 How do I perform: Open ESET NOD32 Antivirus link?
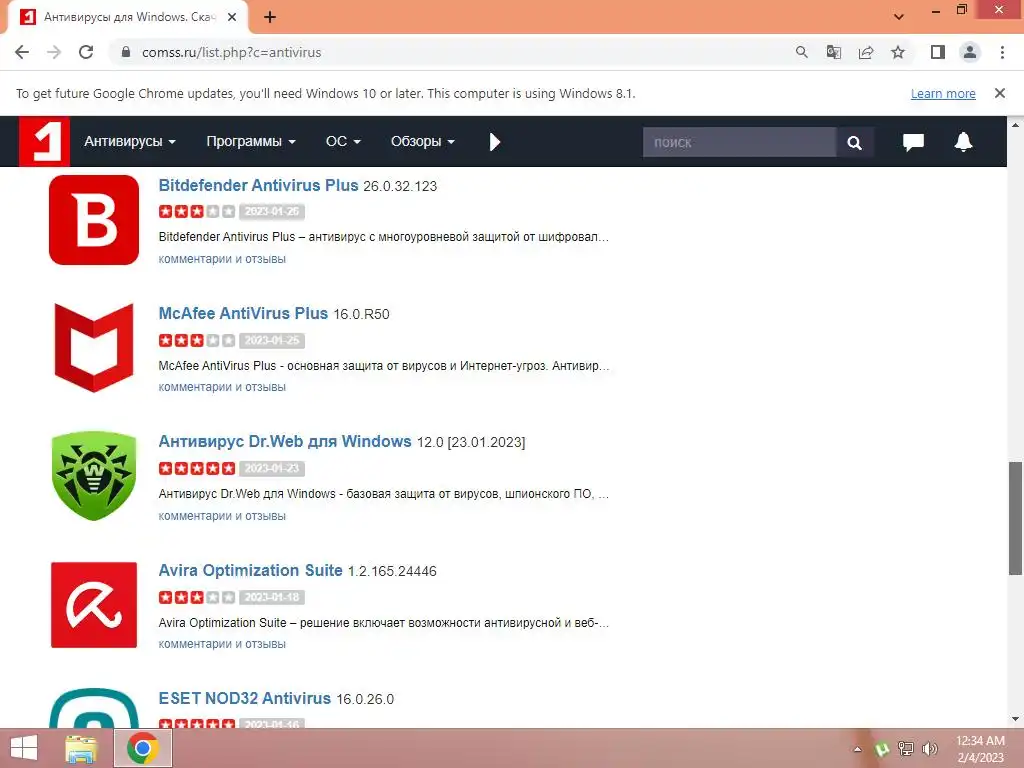(244, 698)
